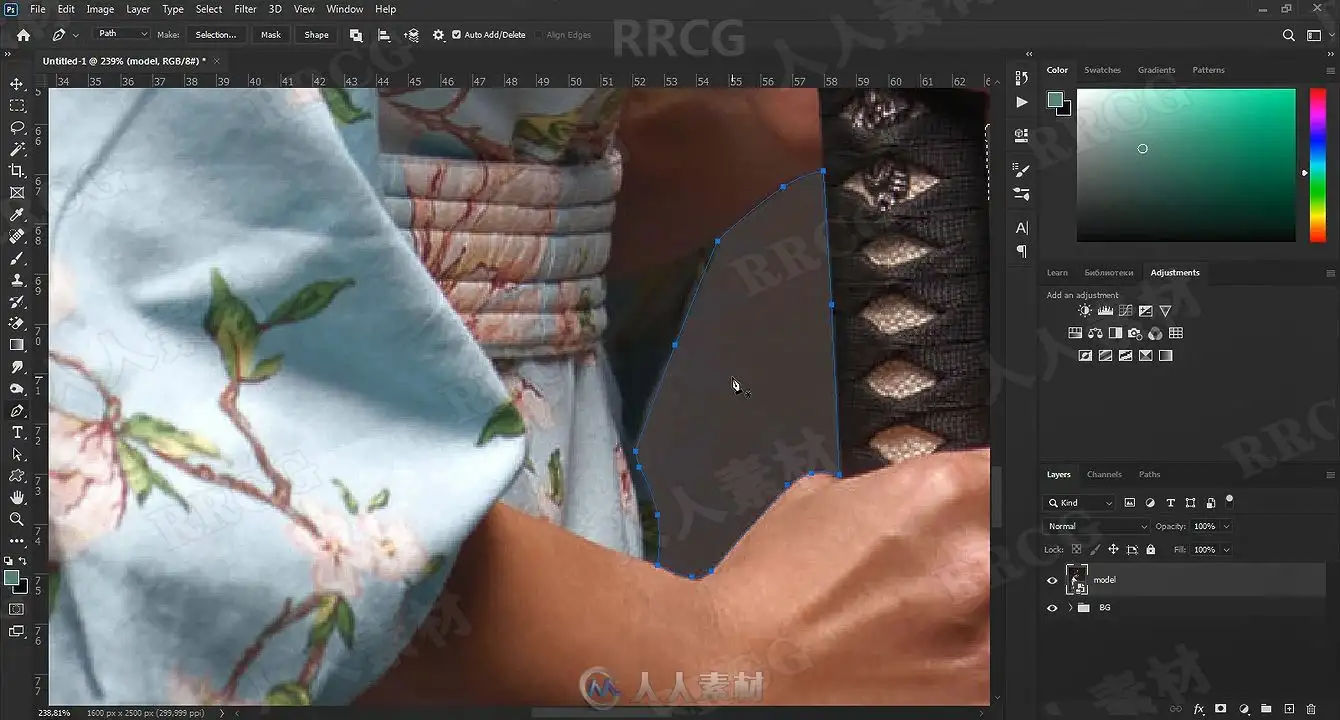Add Channel Mixer adjustment

click(x=1155, y=333)
